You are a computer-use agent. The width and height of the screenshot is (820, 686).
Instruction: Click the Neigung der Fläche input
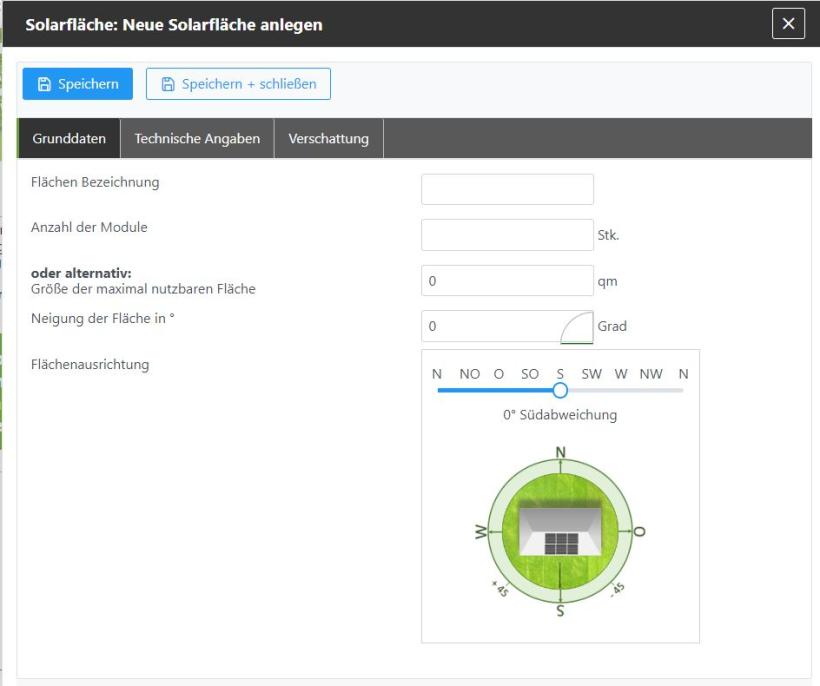(490, 326)
